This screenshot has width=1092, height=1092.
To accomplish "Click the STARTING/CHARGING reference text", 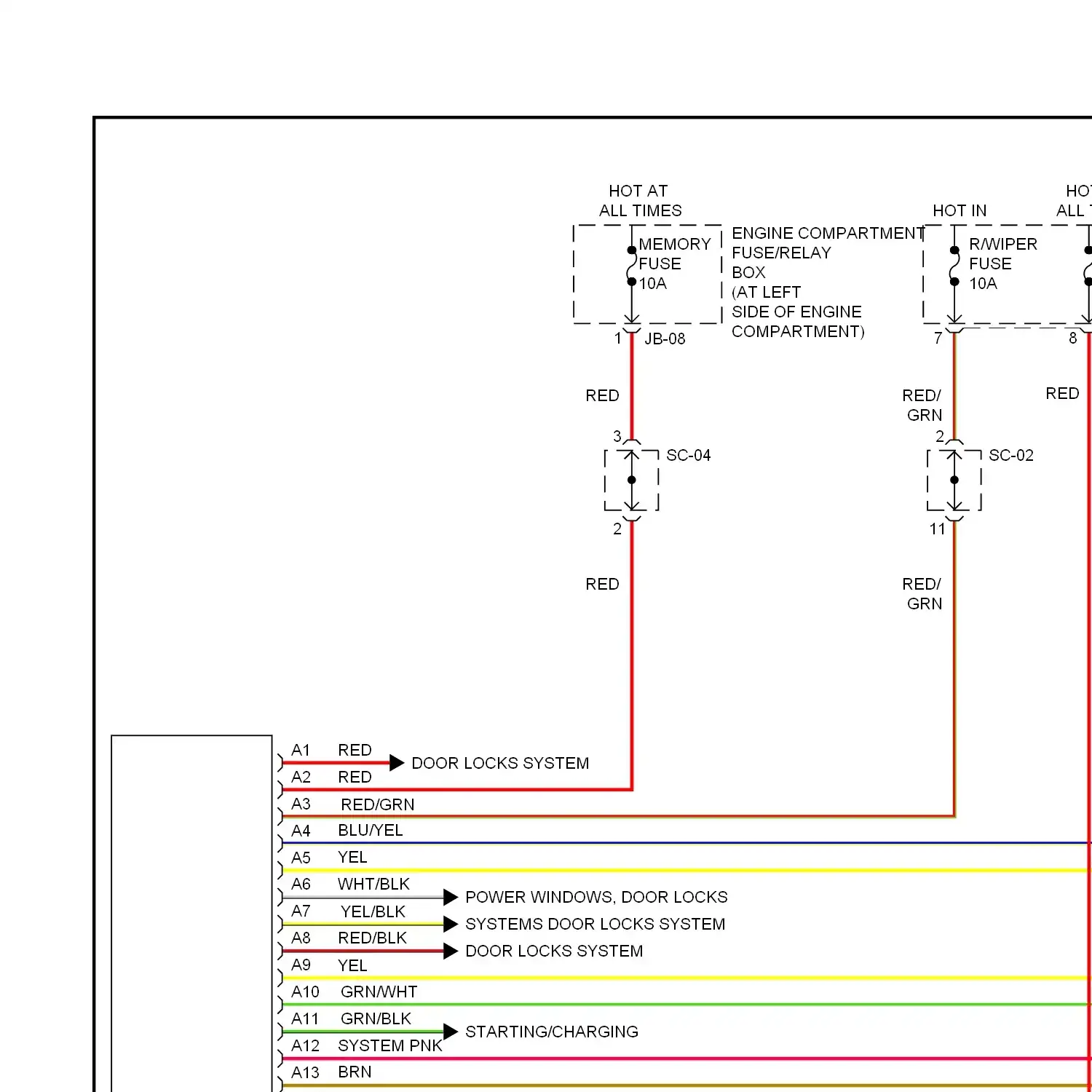I will tap(552, 1032).
